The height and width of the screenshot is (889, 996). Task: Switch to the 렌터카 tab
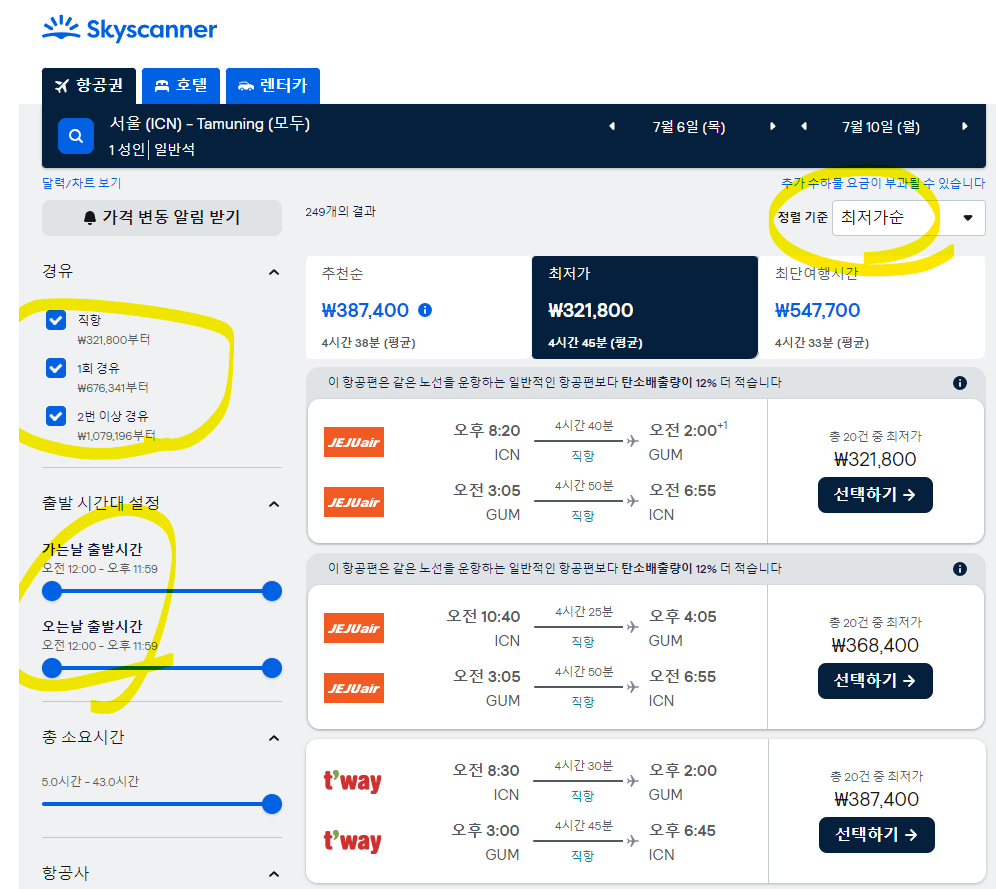click(273, 86)
